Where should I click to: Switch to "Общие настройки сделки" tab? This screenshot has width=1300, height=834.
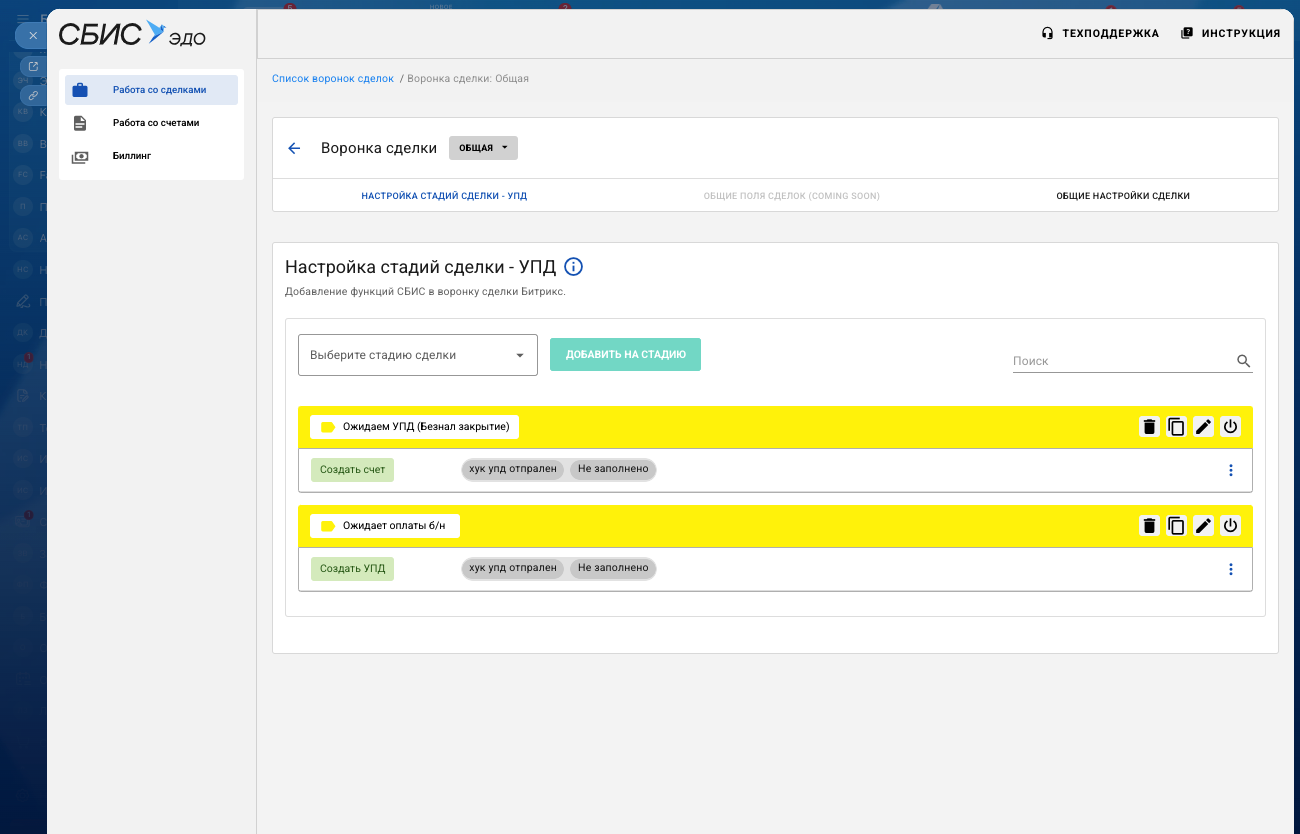[x=1122, y=196]
